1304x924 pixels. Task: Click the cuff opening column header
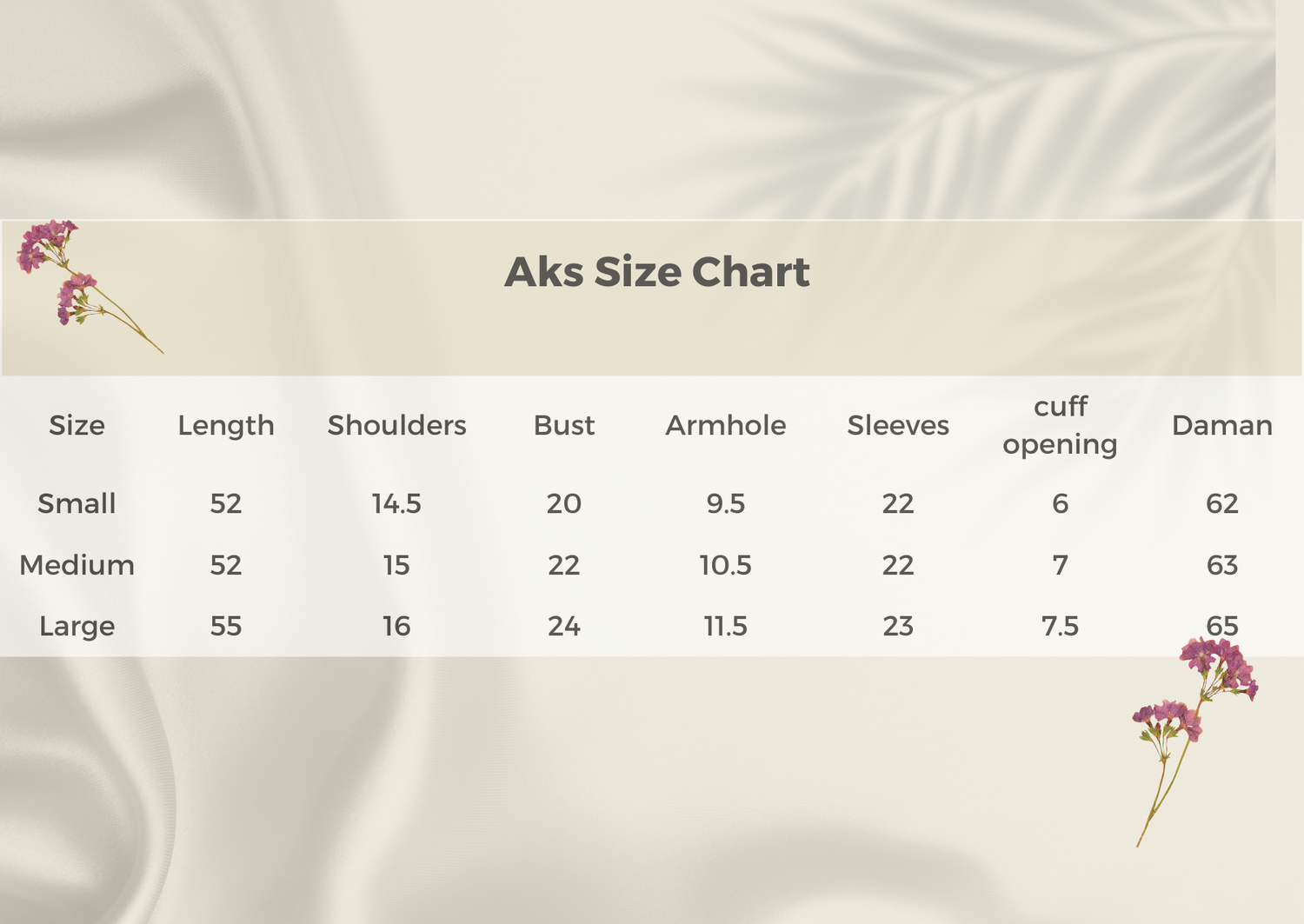point(1060,425)
